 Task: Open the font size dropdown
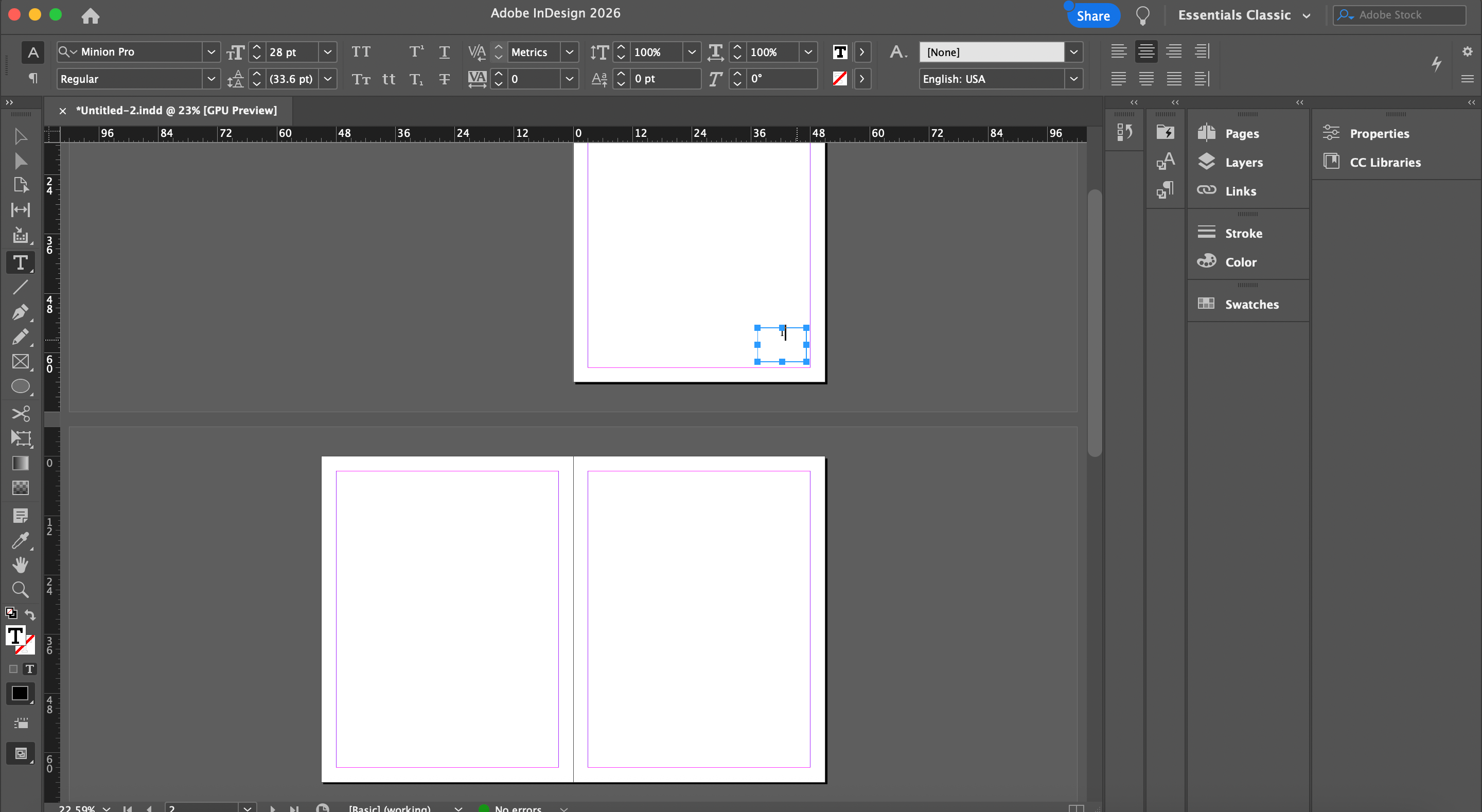coord(327,52)
